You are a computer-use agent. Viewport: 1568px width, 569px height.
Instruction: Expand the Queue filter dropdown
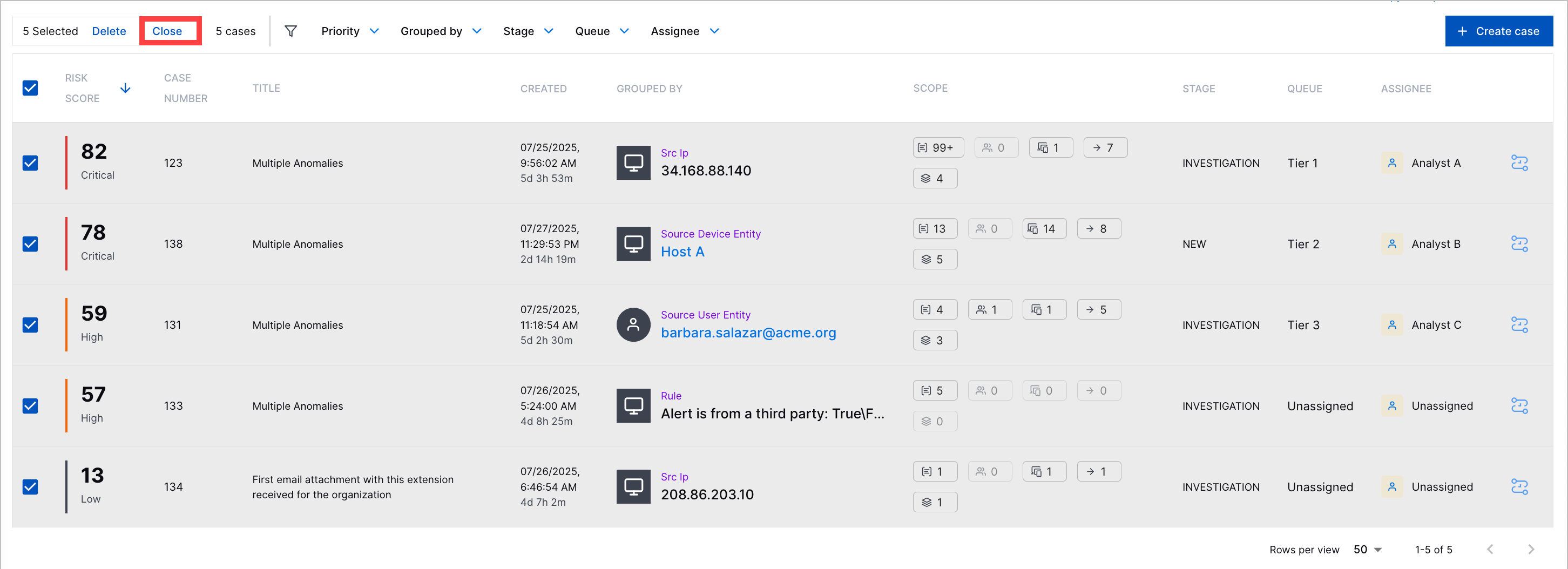point(601,31)
